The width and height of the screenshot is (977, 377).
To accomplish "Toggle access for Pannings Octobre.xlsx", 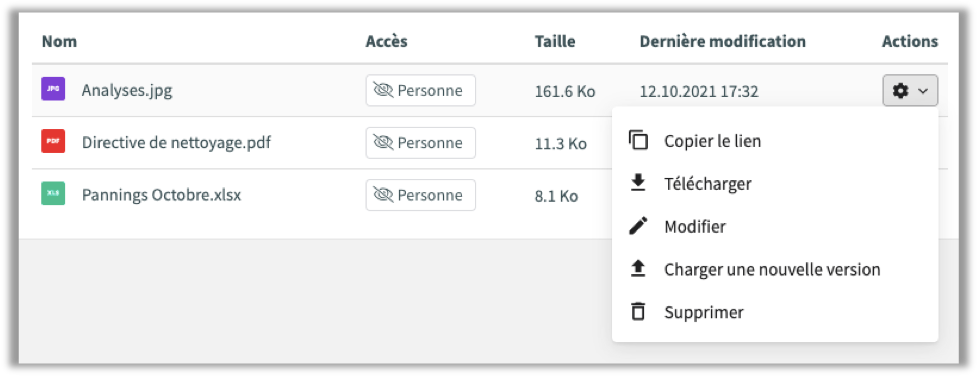I will point(421,196).
